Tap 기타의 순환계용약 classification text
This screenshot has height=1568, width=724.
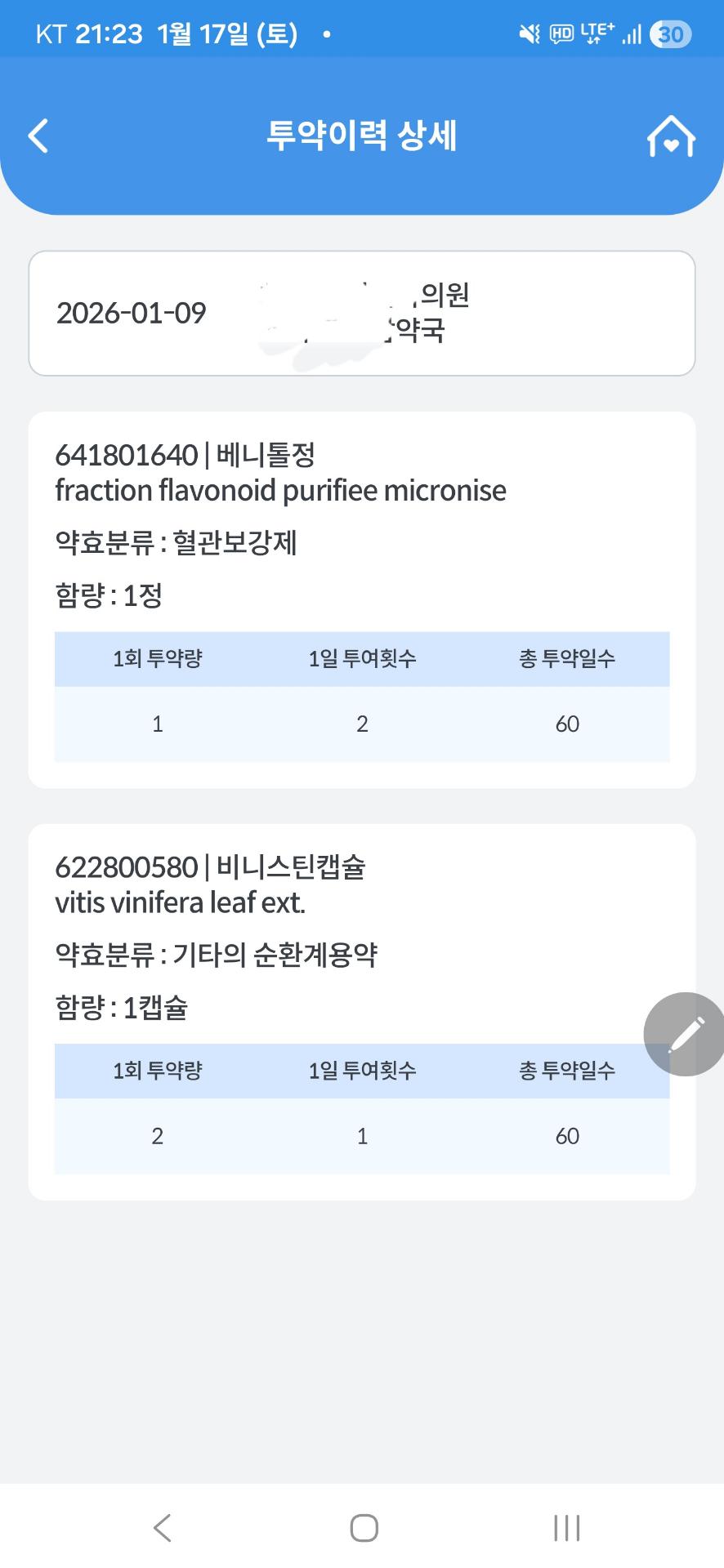[x=275, y=955]
